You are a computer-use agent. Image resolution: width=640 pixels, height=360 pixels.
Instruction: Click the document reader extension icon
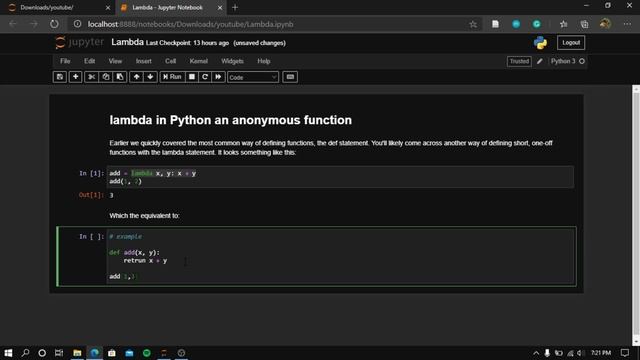(x=495, y=24)
